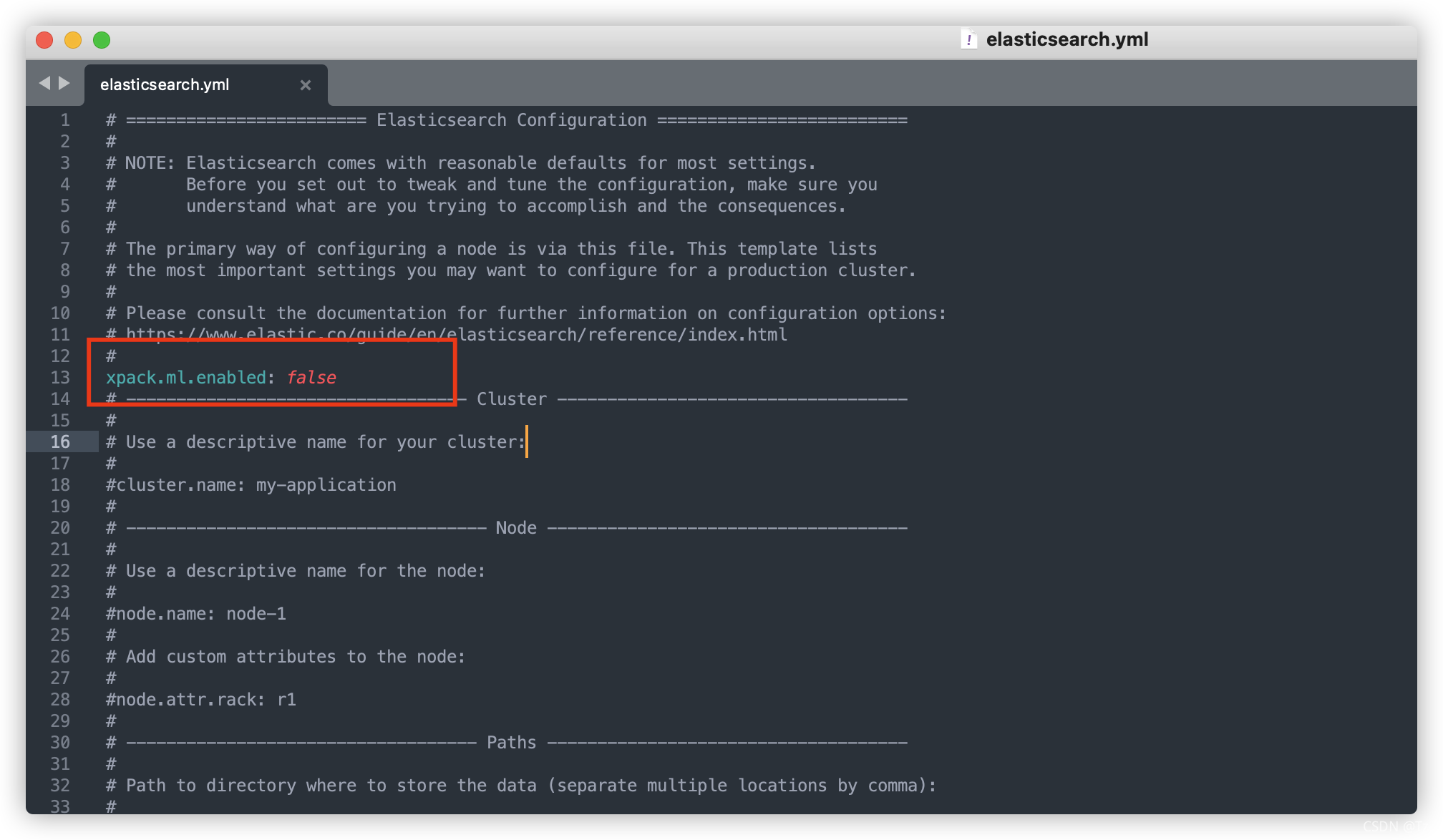Click the '#node.attr.rack: r1' line
This screenshot has width=1443, height=840.
[x=201, y=700]
